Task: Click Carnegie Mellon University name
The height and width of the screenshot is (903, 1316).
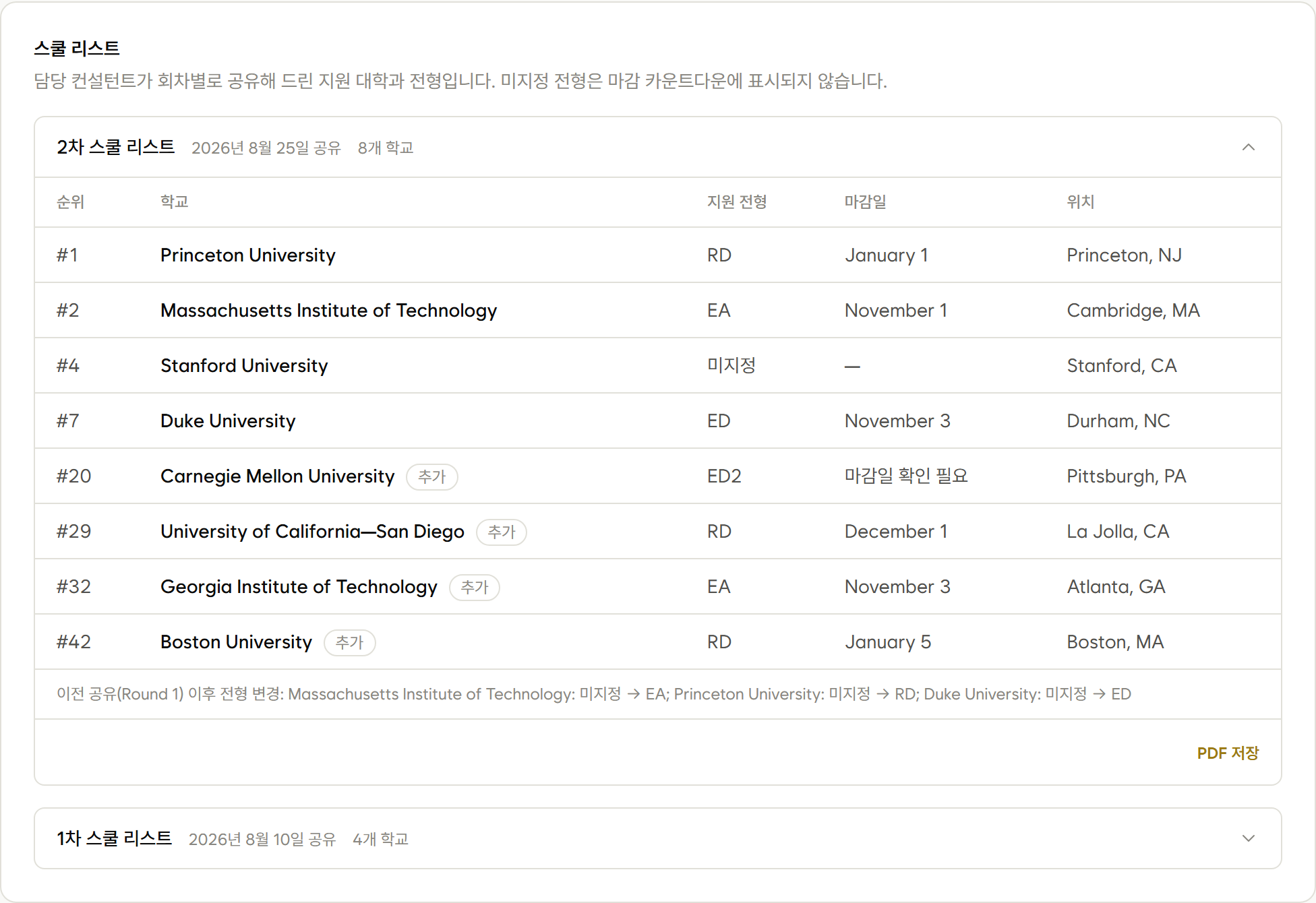Action: pyautogui.click(x=278, y=476)
